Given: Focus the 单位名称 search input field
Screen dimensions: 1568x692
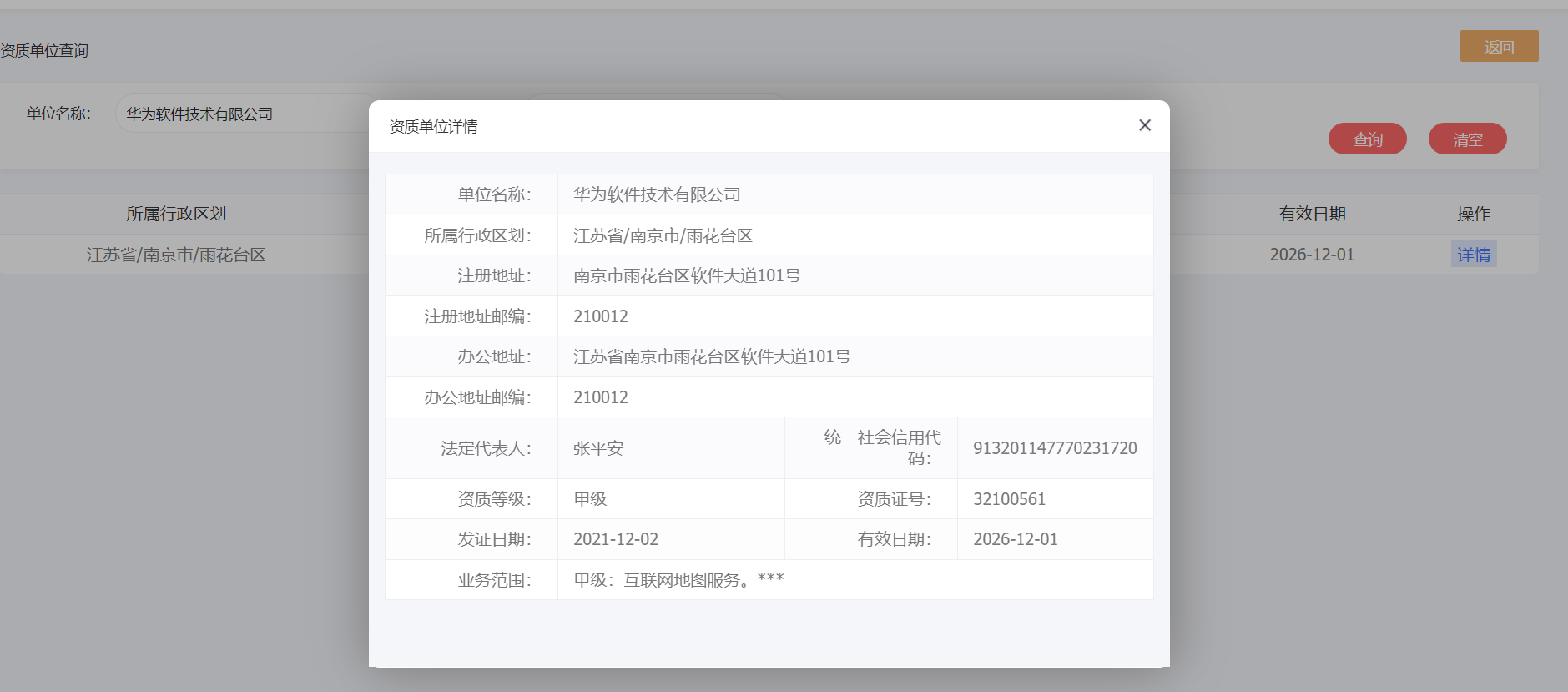Looking at the screenshot, I should pyautogui.click(x=242, y=114).
